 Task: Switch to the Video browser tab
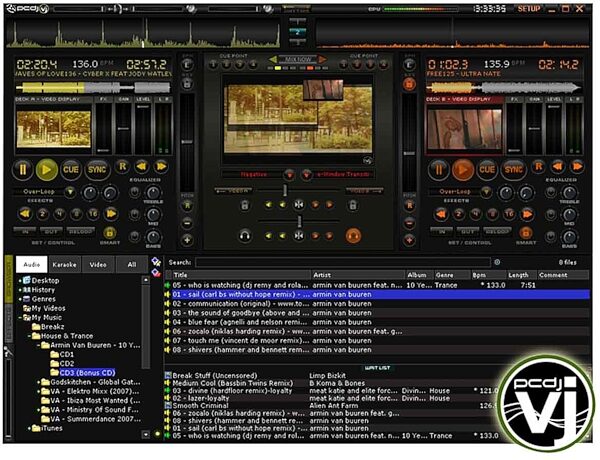[x=98, y=264]
